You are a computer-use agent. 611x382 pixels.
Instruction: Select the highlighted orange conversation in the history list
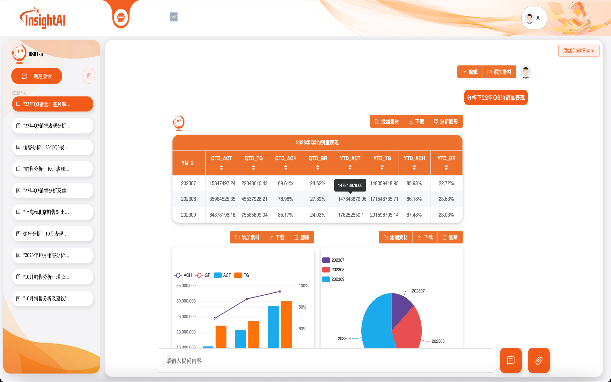53,104
